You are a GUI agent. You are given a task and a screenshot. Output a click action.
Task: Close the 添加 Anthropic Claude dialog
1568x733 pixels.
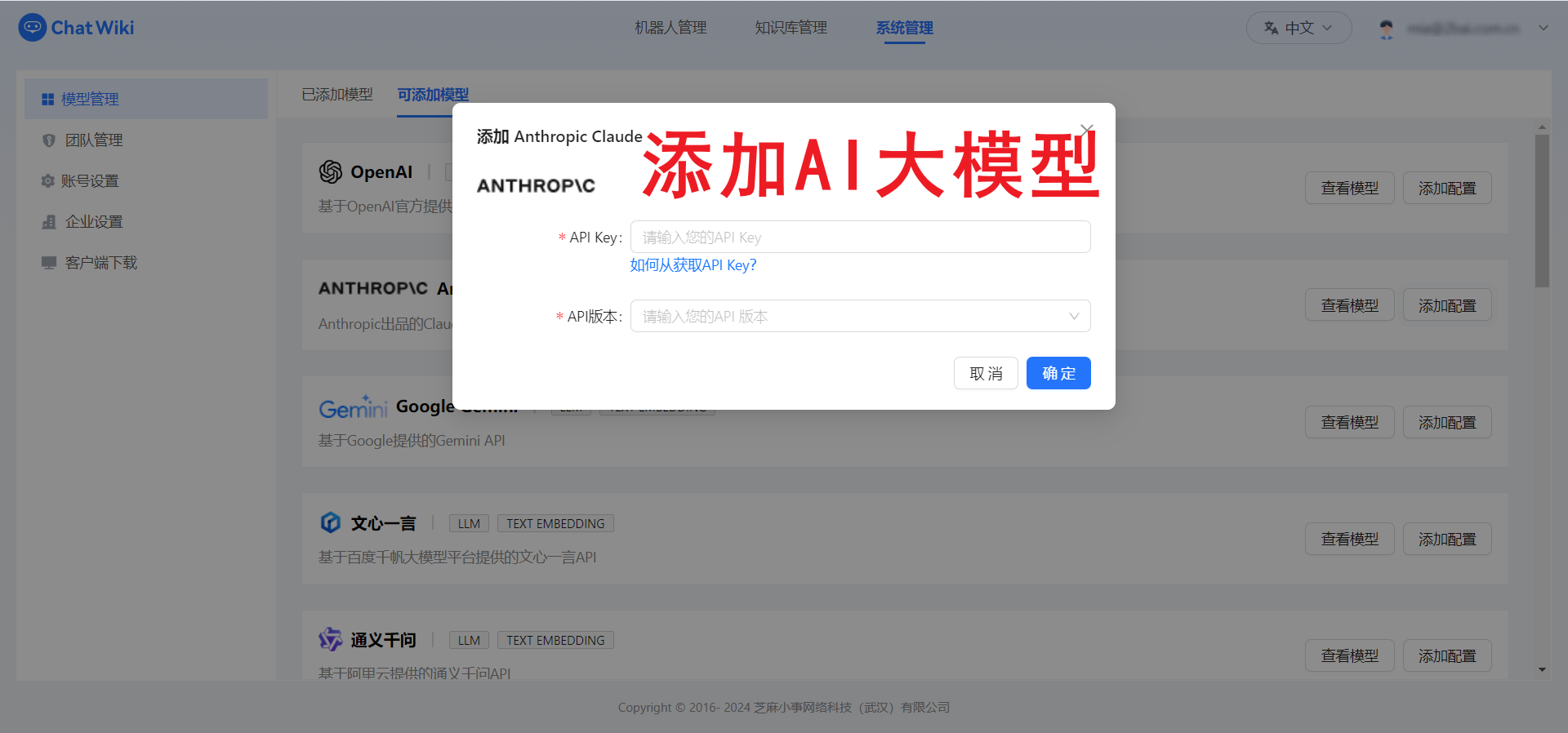[1086, 130]
